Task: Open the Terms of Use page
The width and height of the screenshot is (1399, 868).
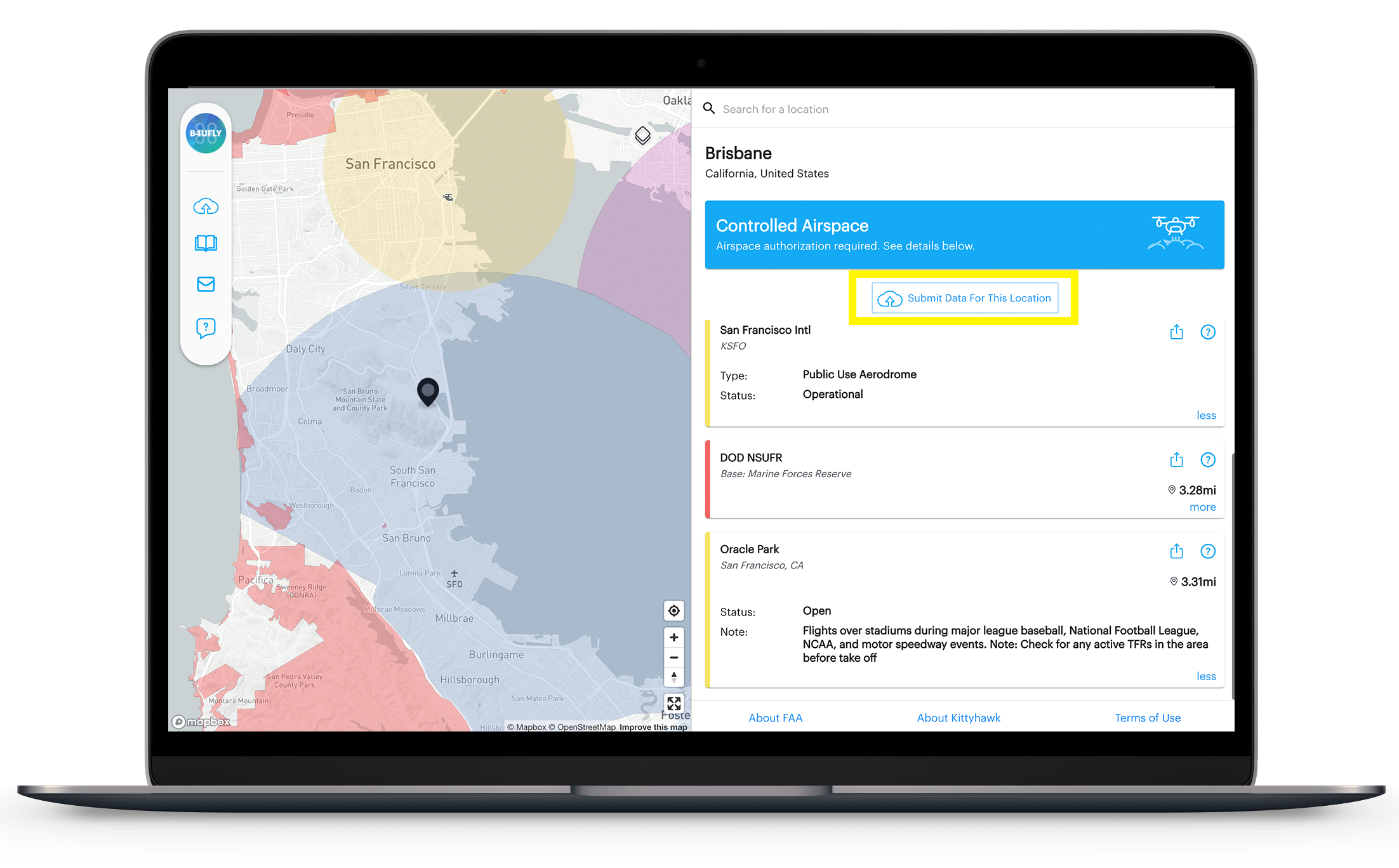Action: click(x=1148, y=718)
